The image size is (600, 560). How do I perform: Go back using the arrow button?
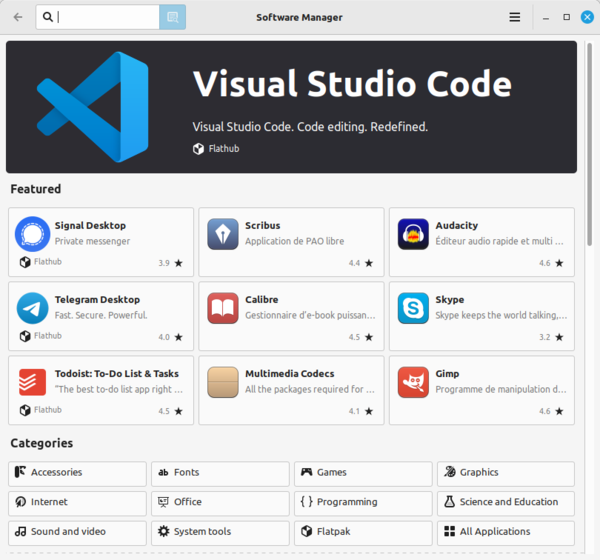(17, 17)
